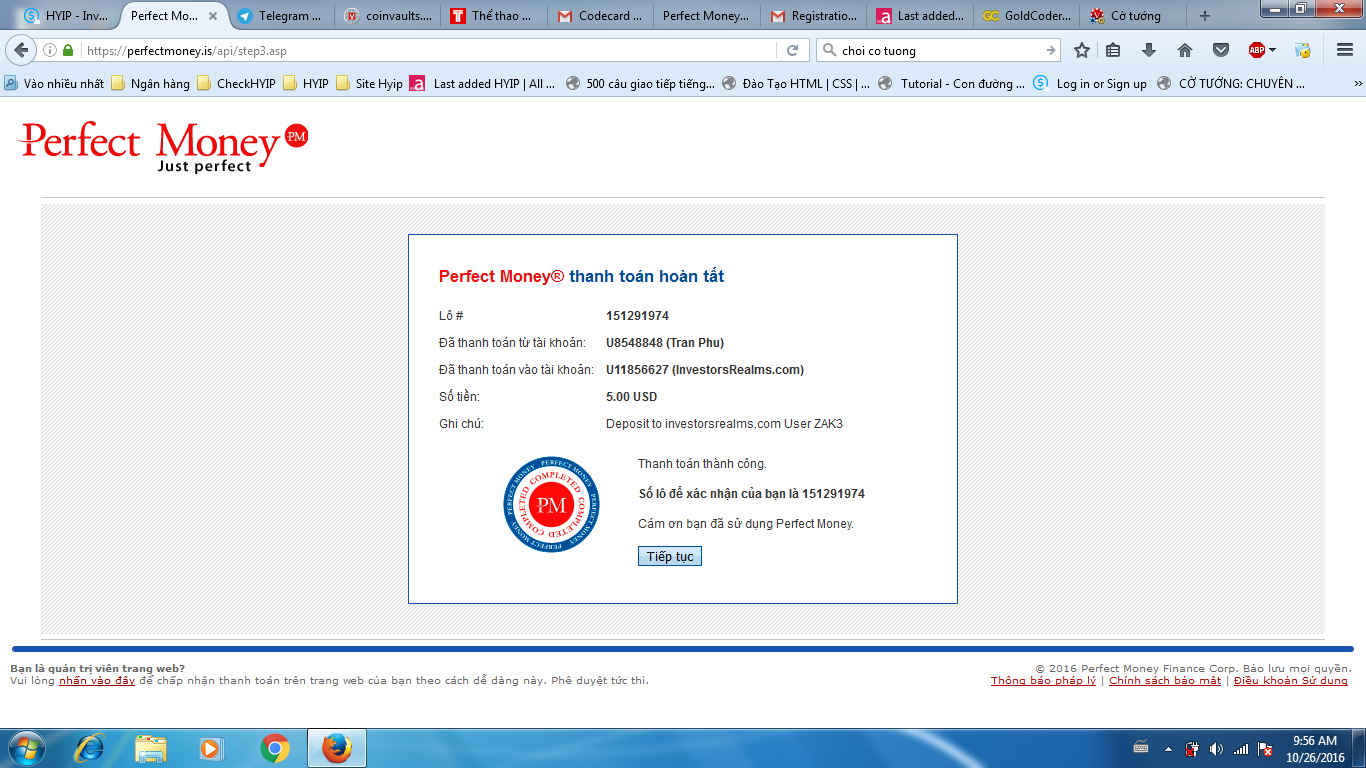Switch to the Last added... tab

[x=921, y=16]
